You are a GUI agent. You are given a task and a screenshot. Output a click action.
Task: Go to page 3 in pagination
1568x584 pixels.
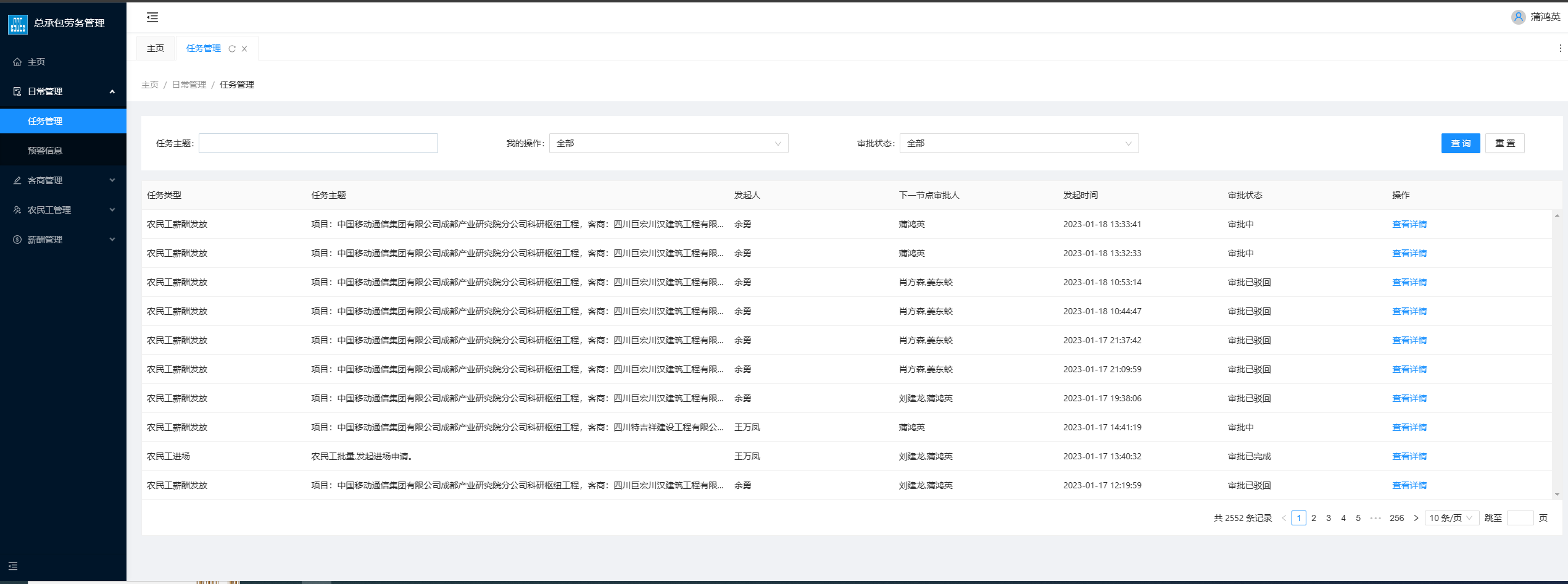tap(1329, 518)
